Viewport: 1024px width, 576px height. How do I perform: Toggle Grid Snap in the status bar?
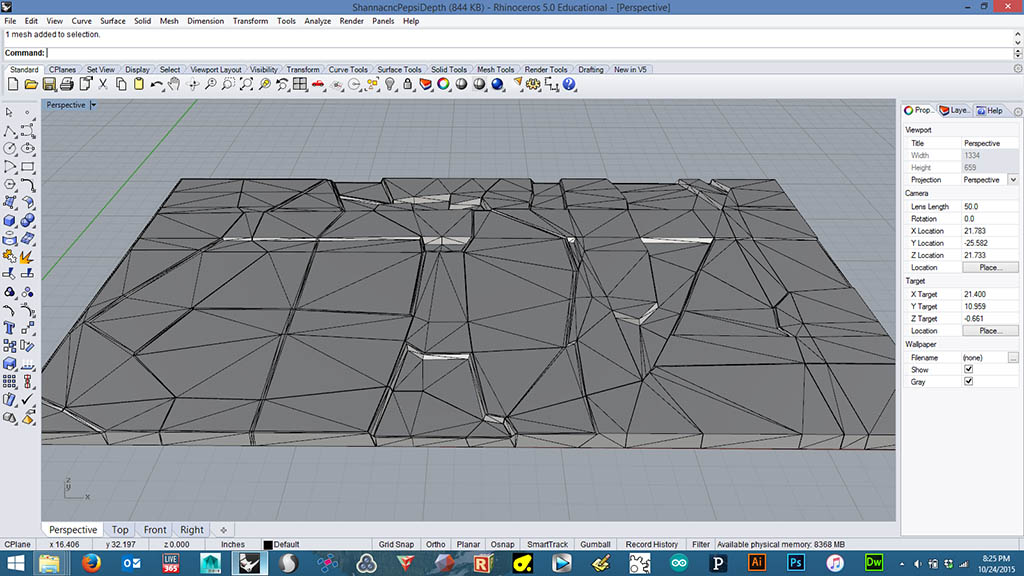397,545
